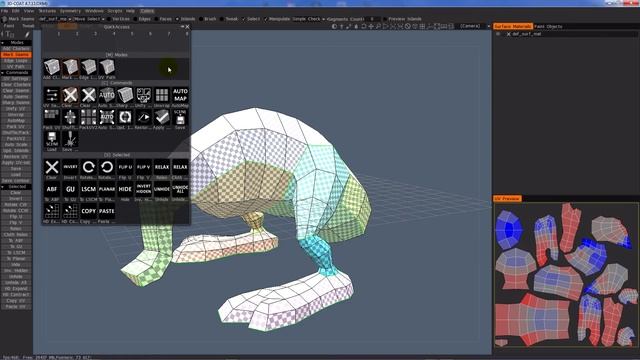Click Mark Seams button in sidebar
Viewport: 640px width, 360px height.
coord(16,55)
